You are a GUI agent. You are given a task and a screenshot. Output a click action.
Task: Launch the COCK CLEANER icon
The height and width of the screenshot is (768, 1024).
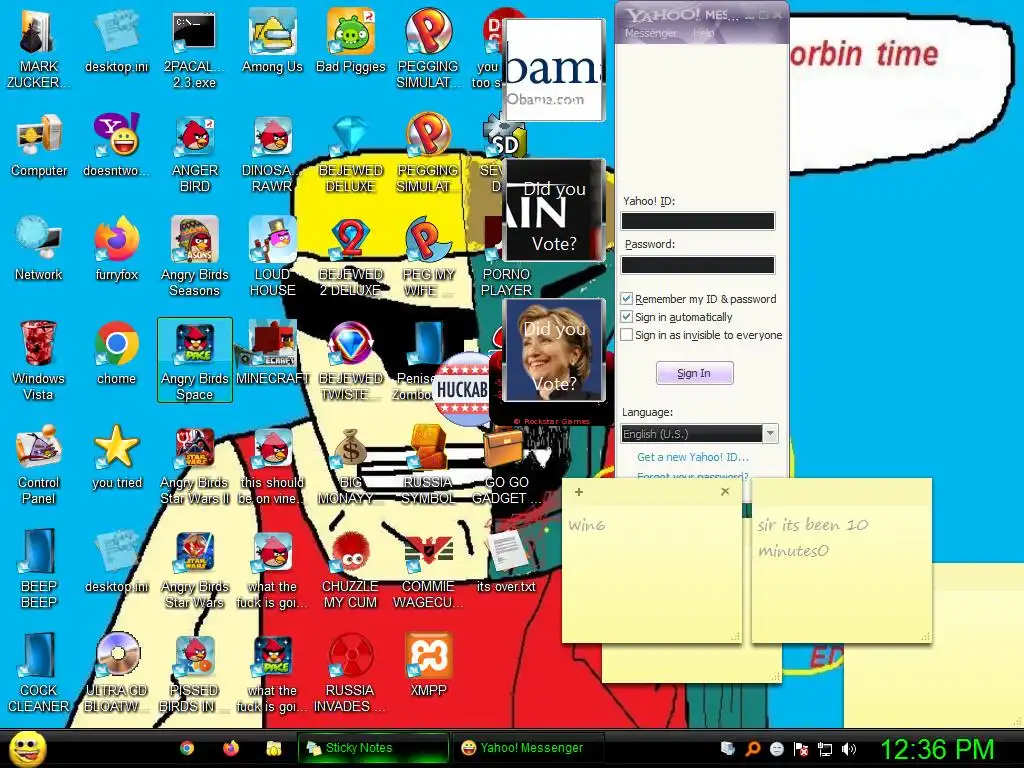click(39, 673)
